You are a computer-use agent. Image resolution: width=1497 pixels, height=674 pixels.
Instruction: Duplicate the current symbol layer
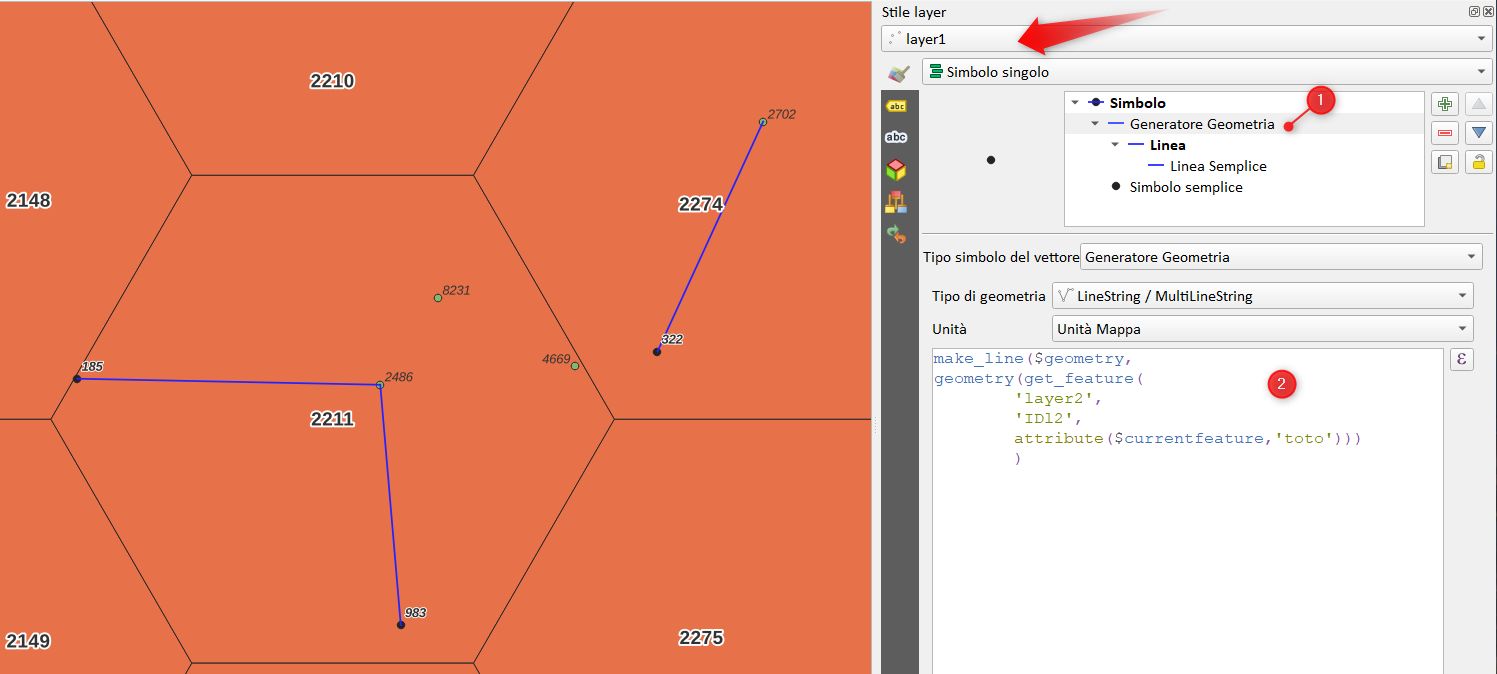tap(1444, 162)
